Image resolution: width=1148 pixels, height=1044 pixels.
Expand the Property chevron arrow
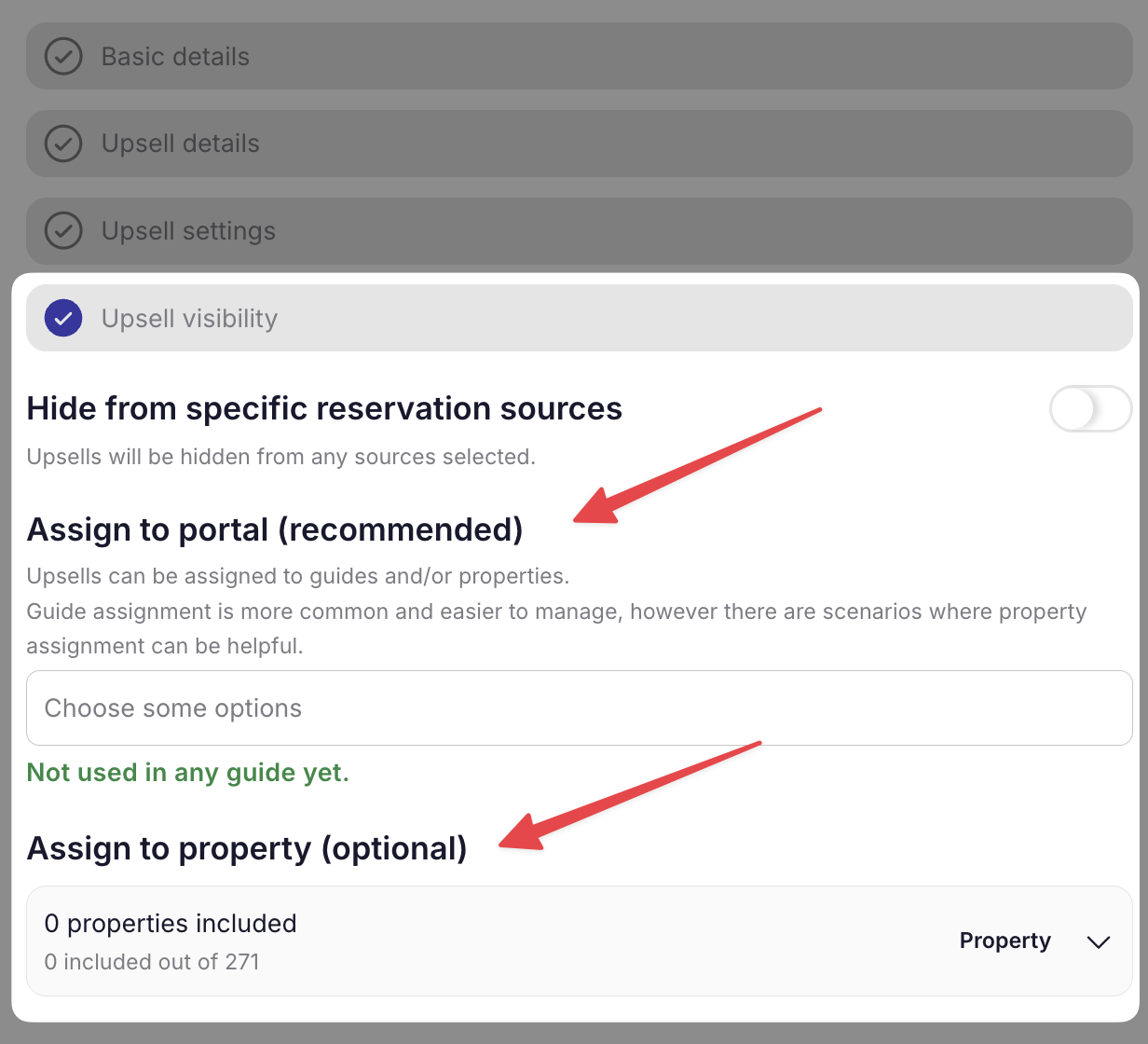point(1099,941)
